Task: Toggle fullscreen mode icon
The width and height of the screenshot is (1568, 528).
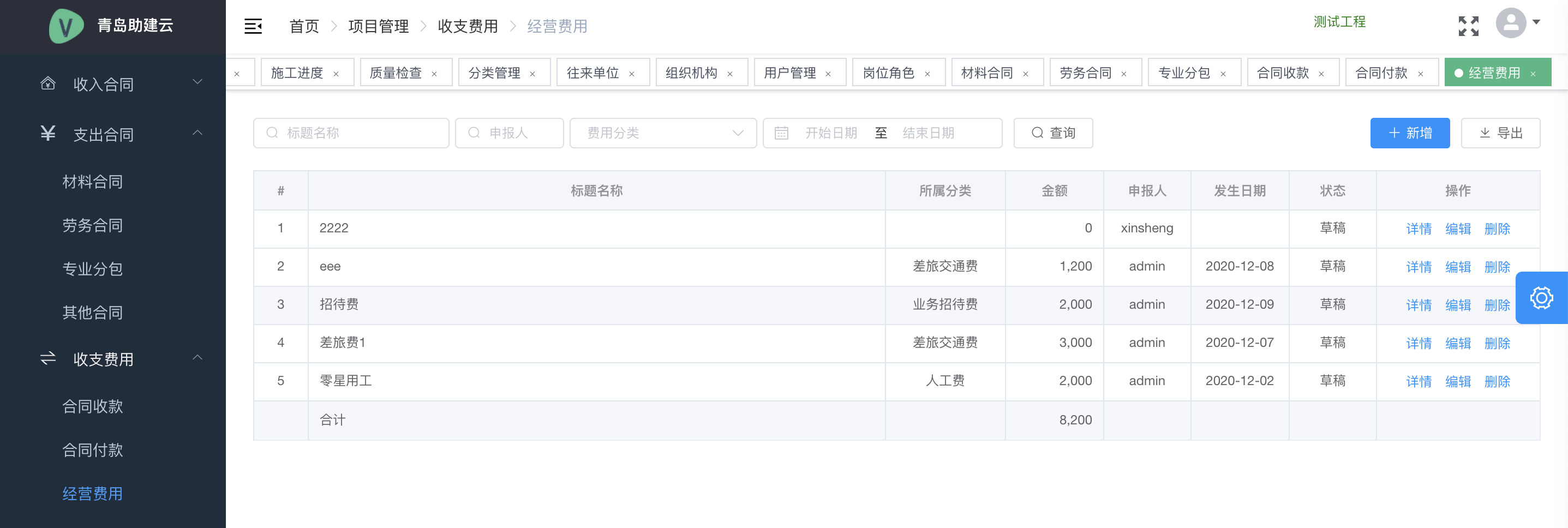Action: [x=1468, y=26]
